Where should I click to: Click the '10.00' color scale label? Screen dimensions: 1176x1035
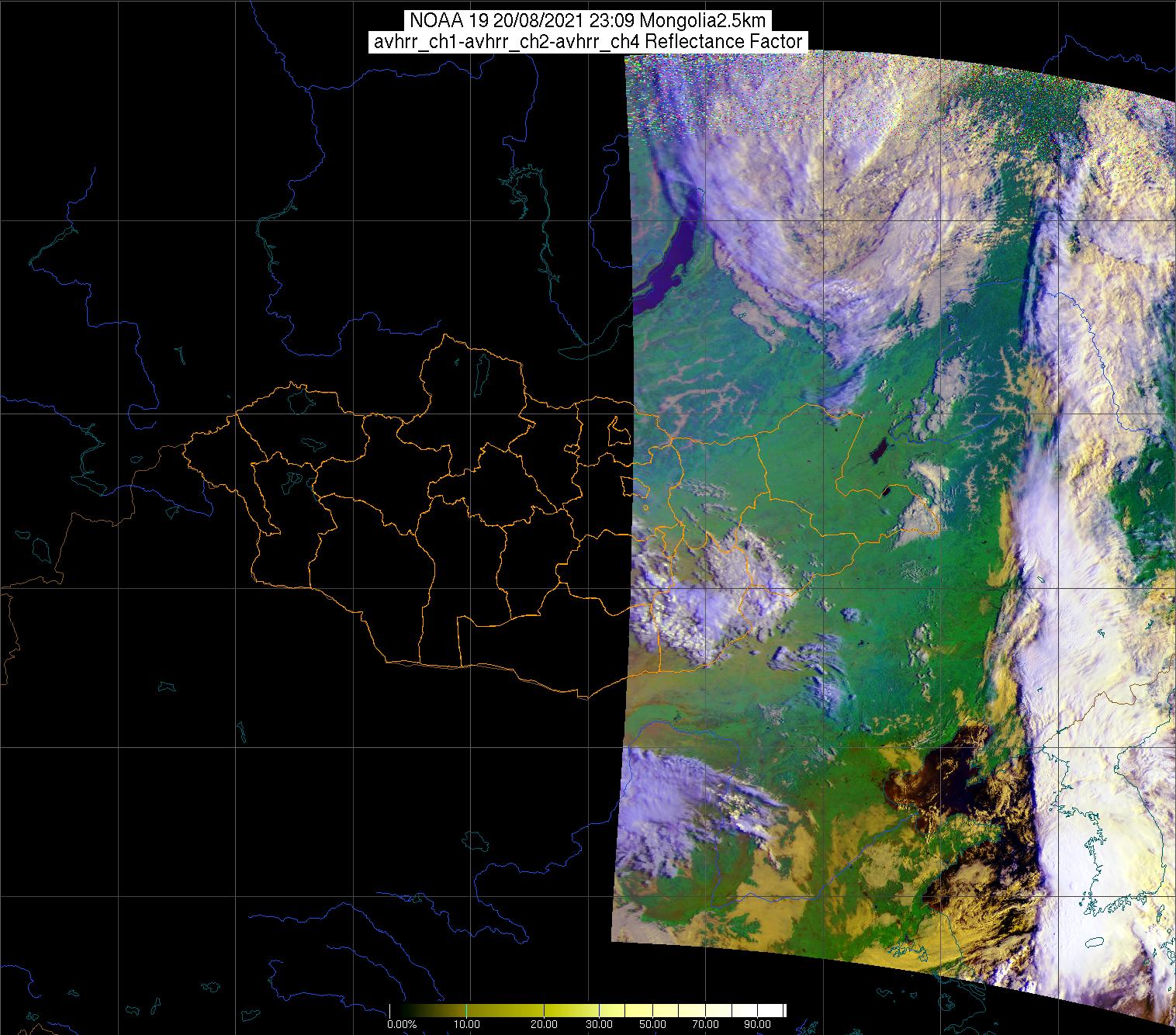pos(467,1024)
